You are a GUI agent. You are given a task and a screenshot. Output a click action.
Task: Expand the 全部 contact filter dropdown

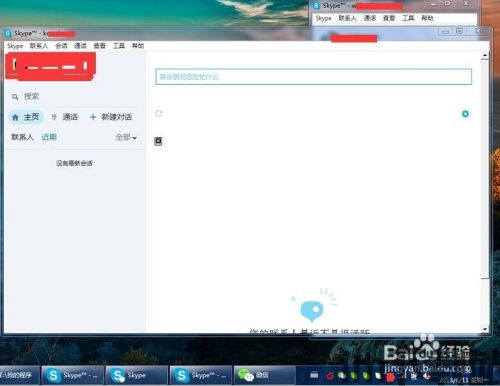(x=126, y=137)
